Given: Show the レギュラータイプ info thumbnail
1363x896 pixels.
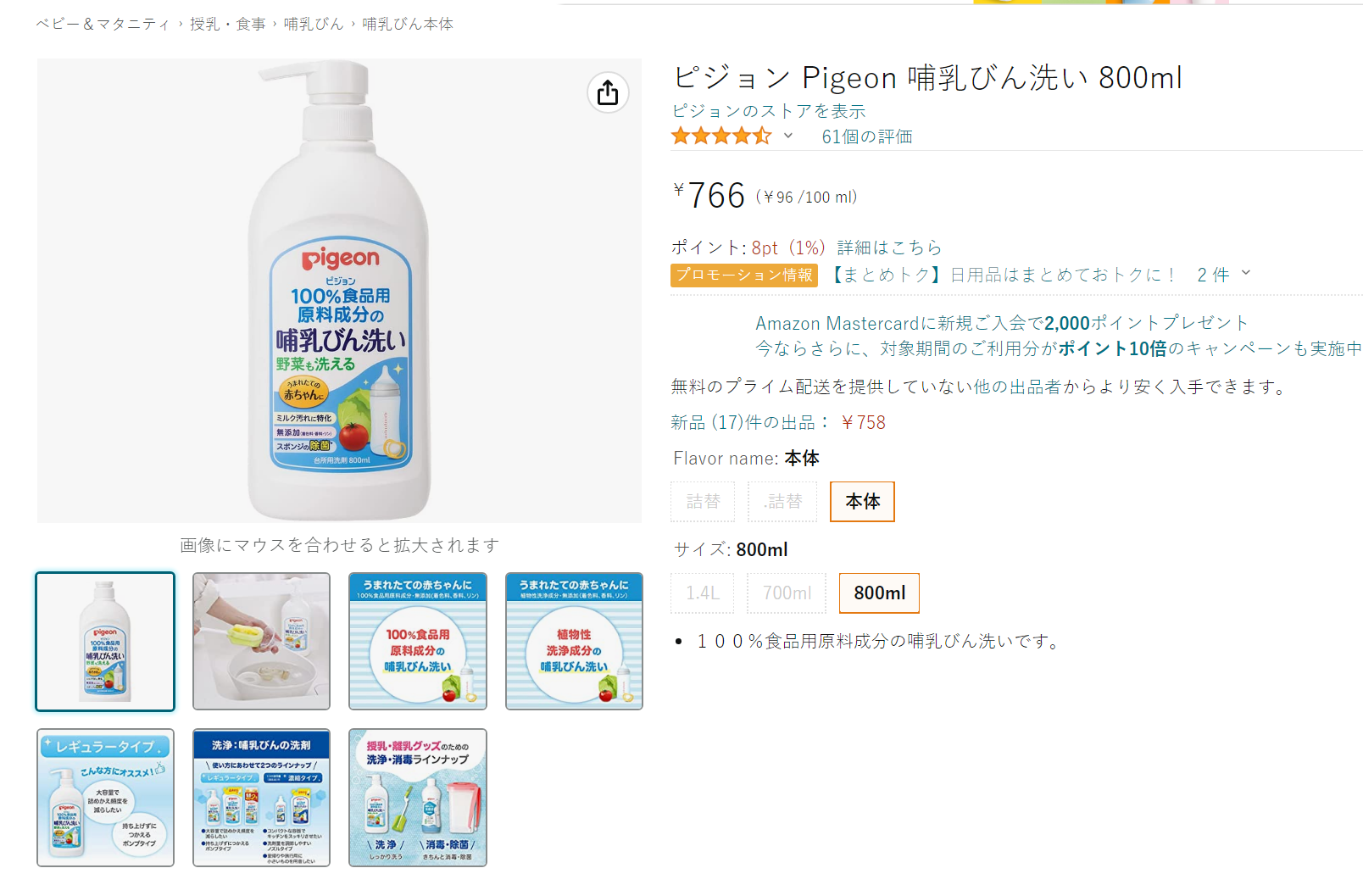Looking at the screenshot, I should [x=105, y=798].
